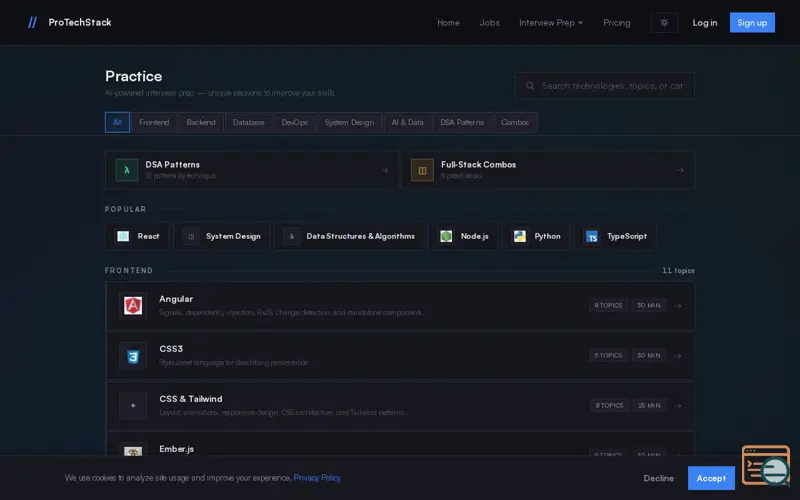This screenshot has width=800, height=500.
Task: Focus the Search technologies input field
Action: 604,86
